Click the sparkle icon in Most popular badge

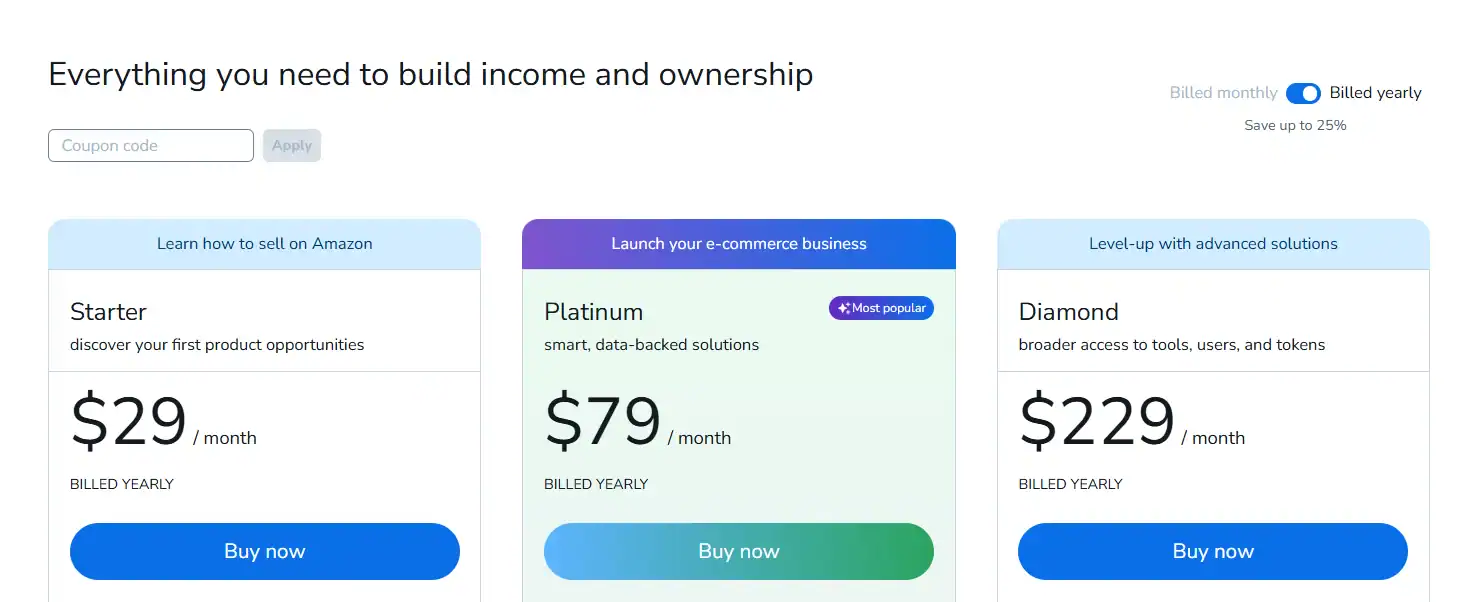[x=844, y=308]
